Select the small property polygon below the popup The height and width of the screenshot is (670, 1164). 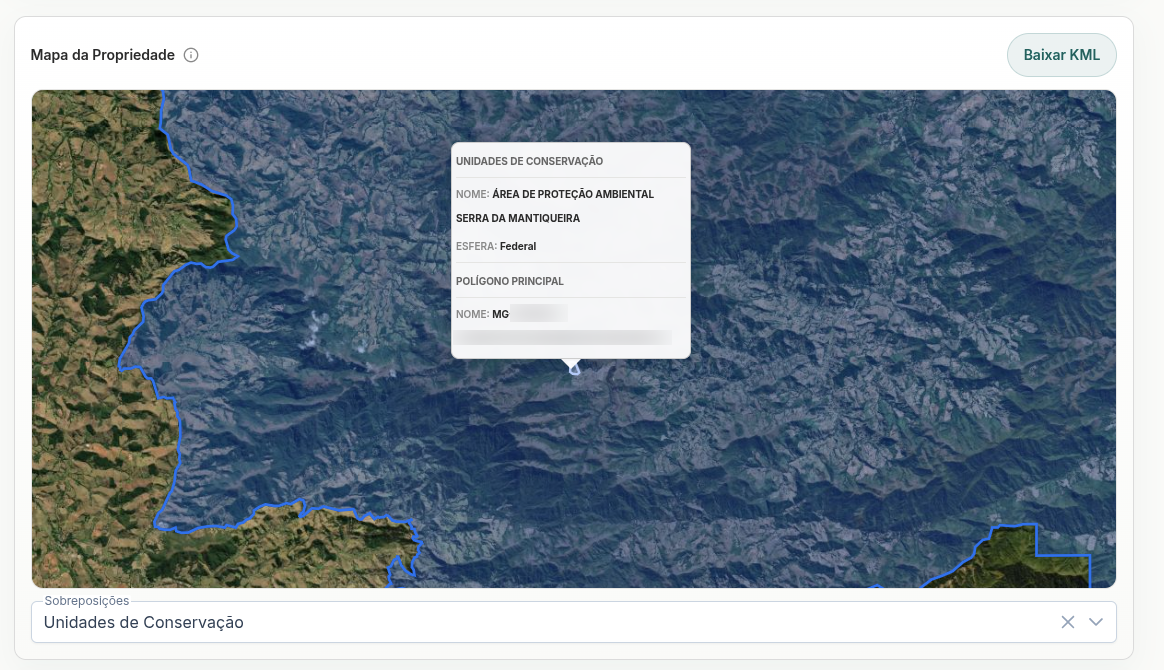pyautogui.click(x=574, y=369)
